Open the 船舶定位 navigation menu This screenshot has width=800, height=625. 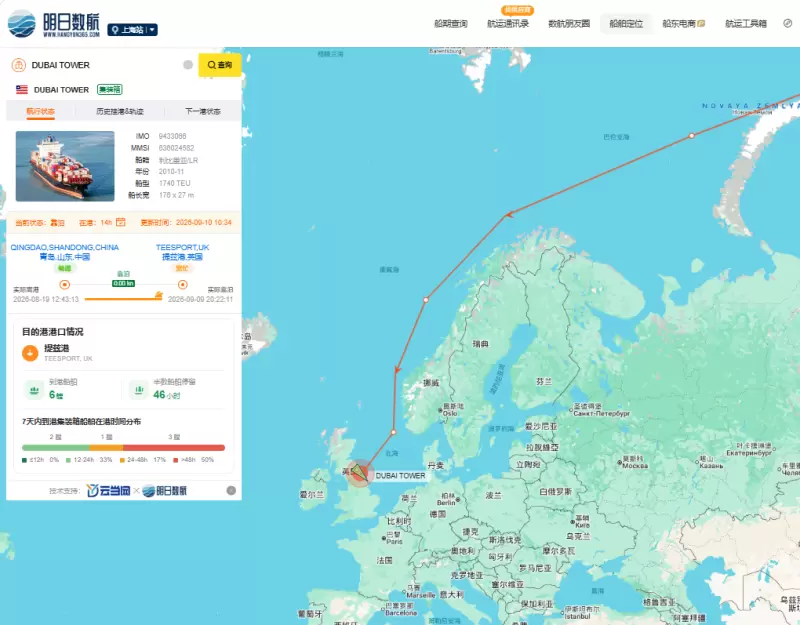[626, 23]
